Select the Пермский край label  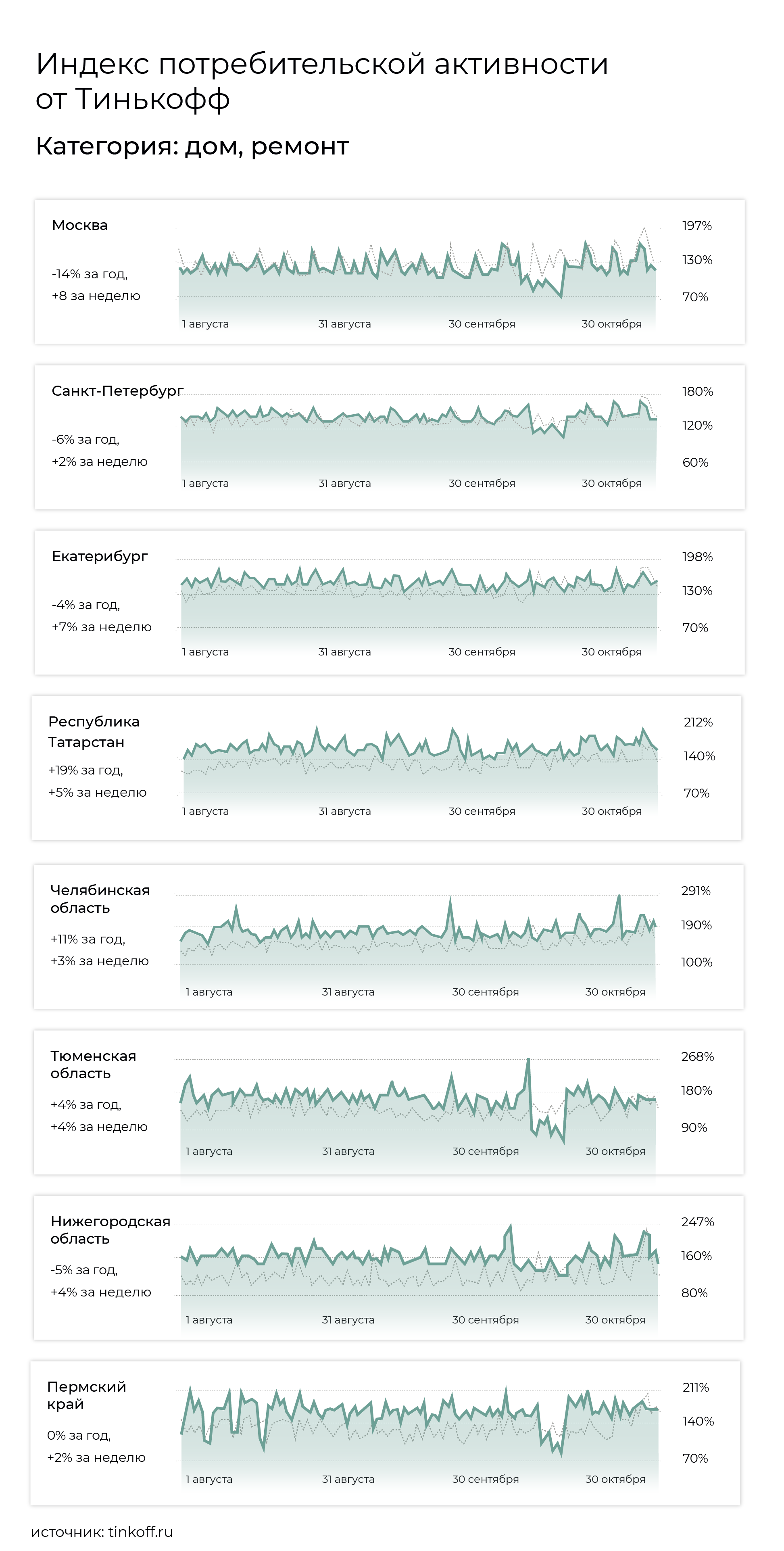point(87,1395)
